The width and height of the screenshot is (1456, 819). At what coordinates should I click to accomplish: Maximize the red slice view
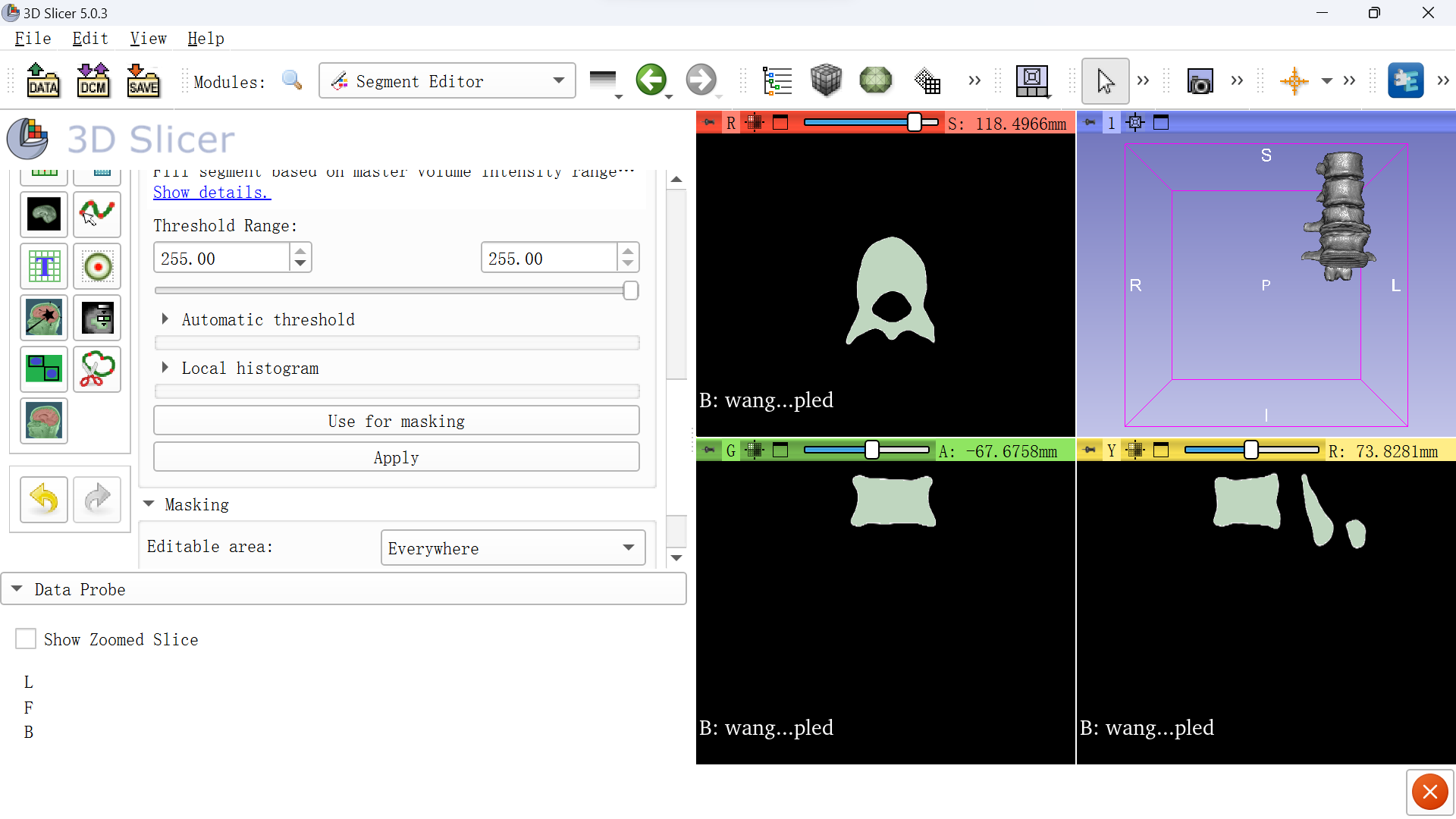[x=780, y=123]
